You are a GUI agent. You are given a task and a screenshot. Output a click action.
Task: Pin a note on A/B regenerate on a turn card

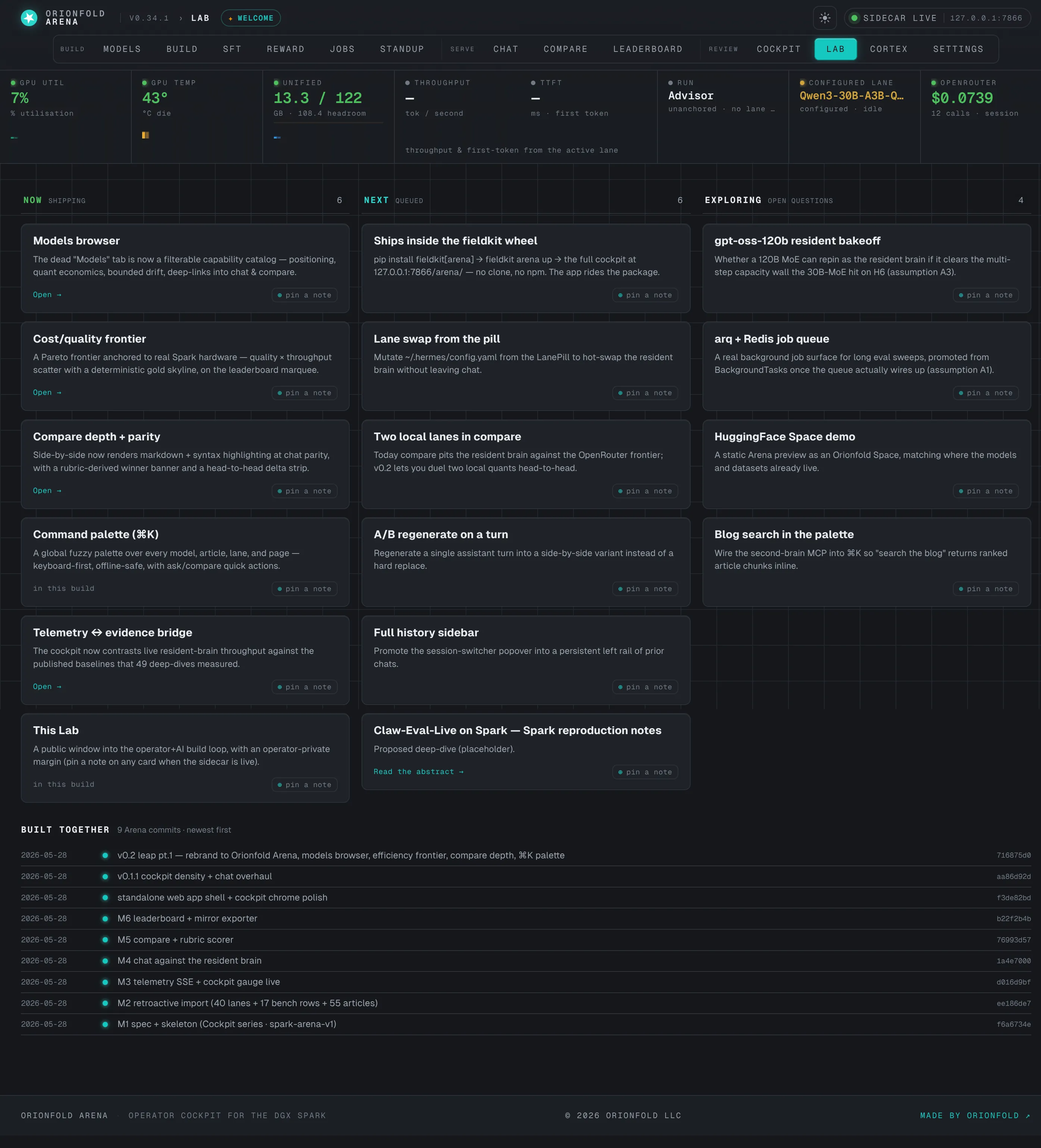click(x=645, y=589)
